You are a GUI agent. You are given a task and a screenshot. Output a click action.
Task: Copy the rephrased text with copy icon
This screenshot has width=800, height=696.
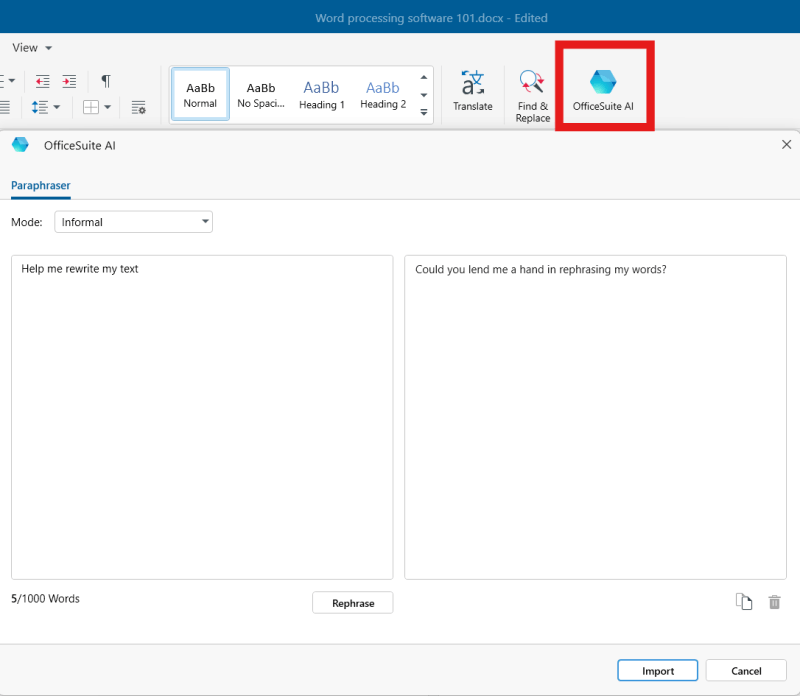(743, 602)
